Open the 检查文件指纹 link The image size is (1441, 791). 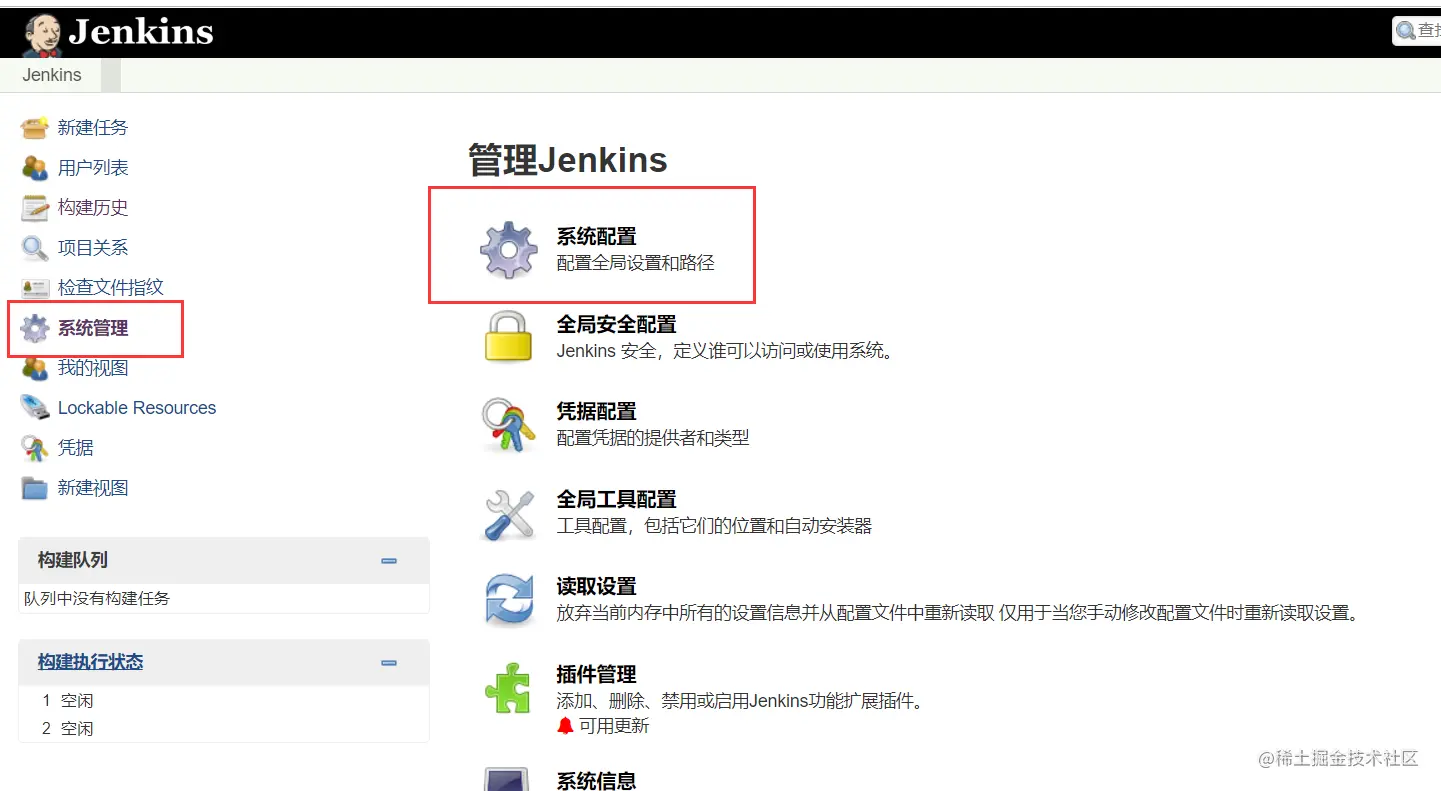tap(111, 288)
